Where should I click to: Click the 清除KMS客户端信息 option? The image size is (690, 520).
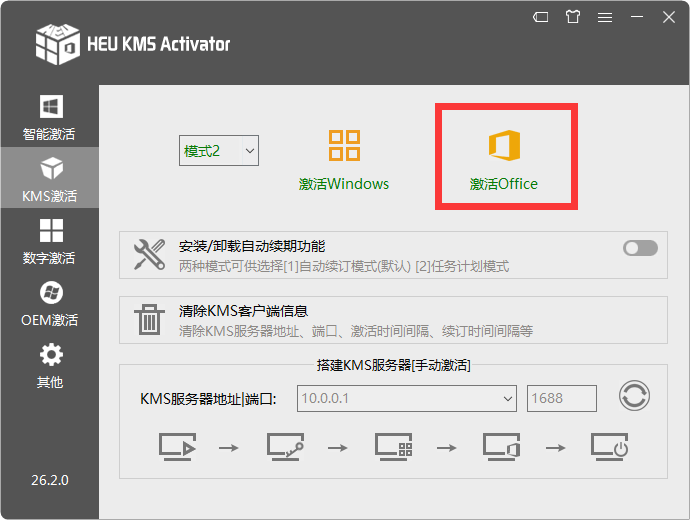(393, 320)
